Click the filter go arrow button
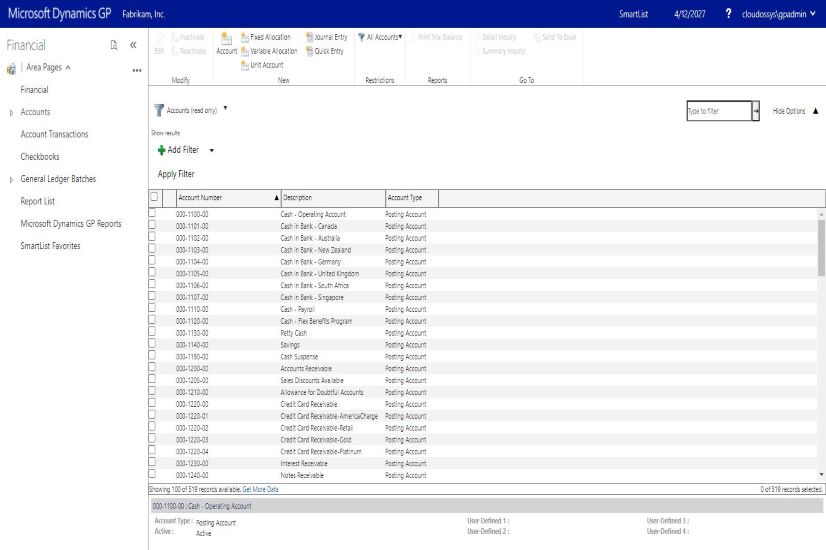 [756, 111]
